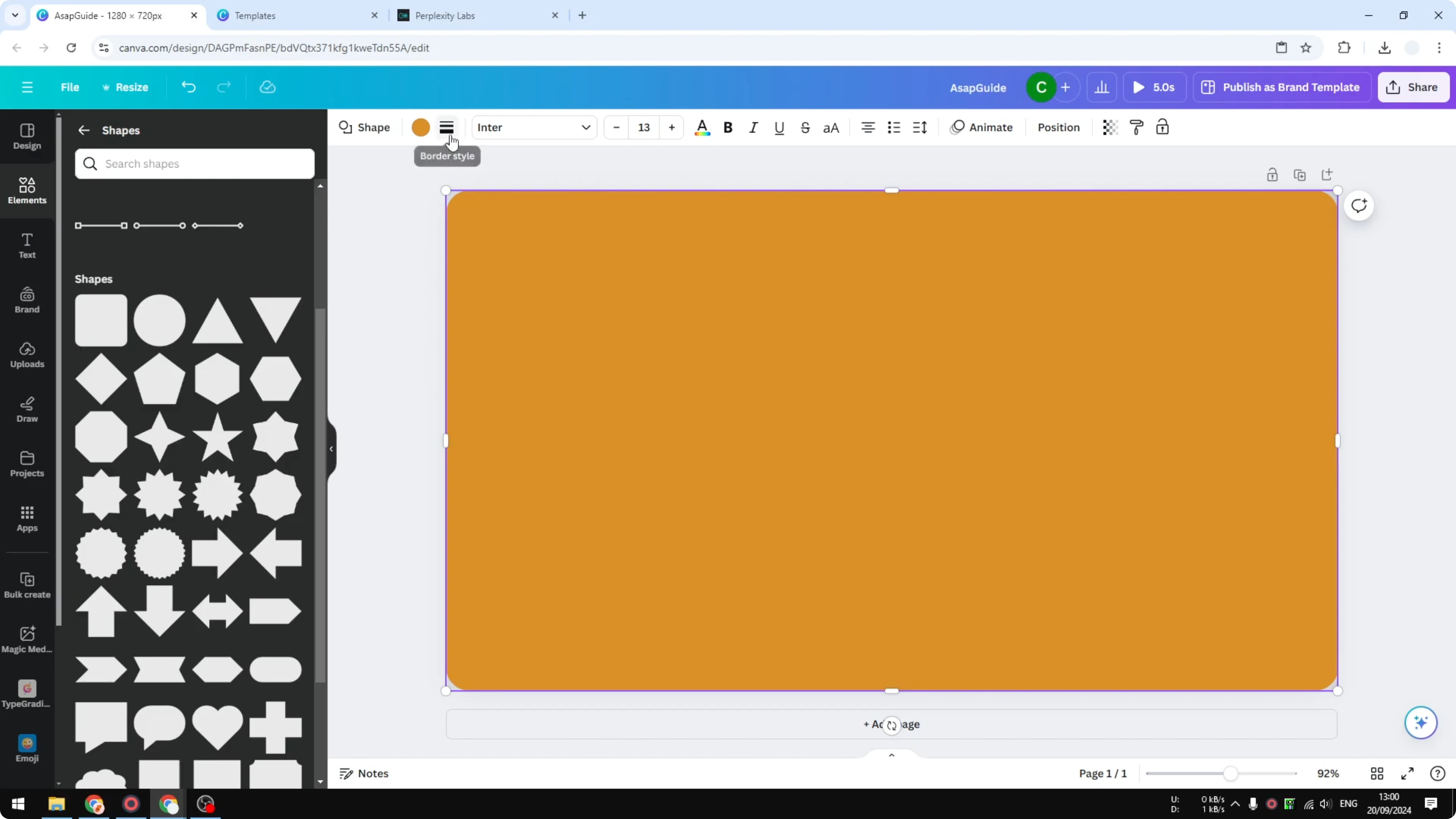Open the list formatting button

tap(894, 127)
